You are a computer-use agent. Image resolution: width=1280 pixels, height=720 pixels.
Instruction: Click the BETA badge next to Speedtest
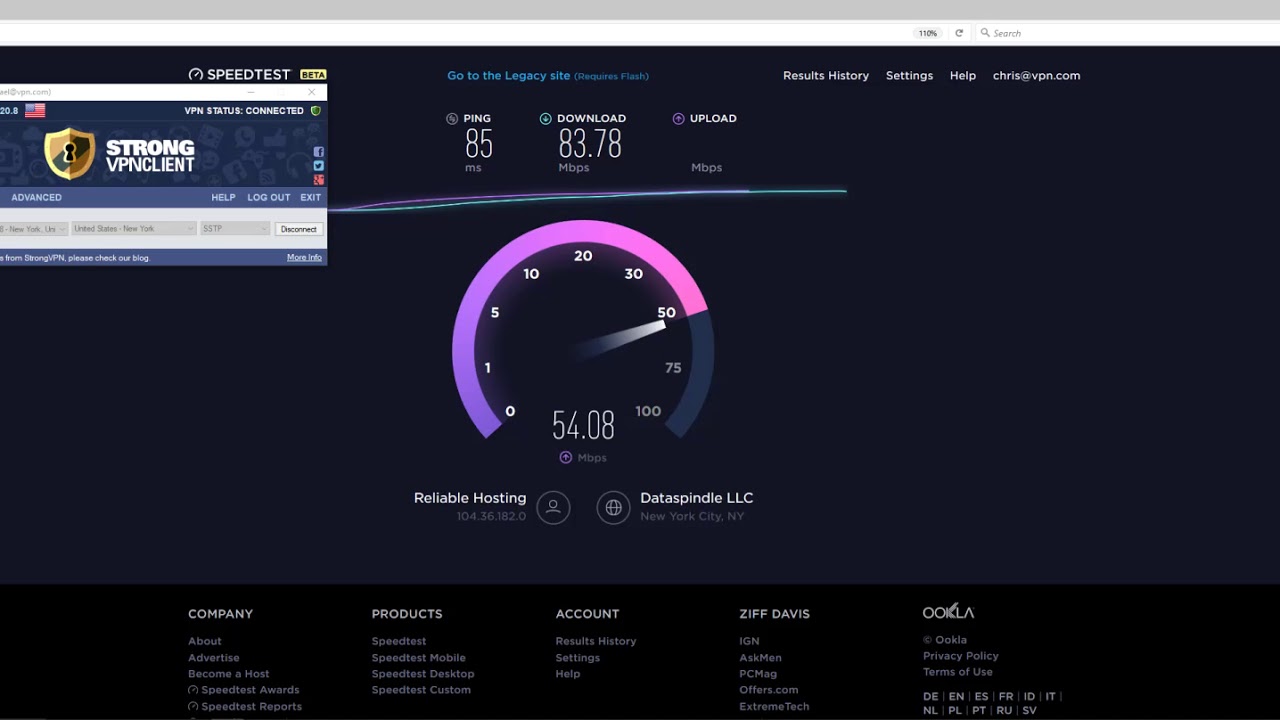[x=313, y=75]
